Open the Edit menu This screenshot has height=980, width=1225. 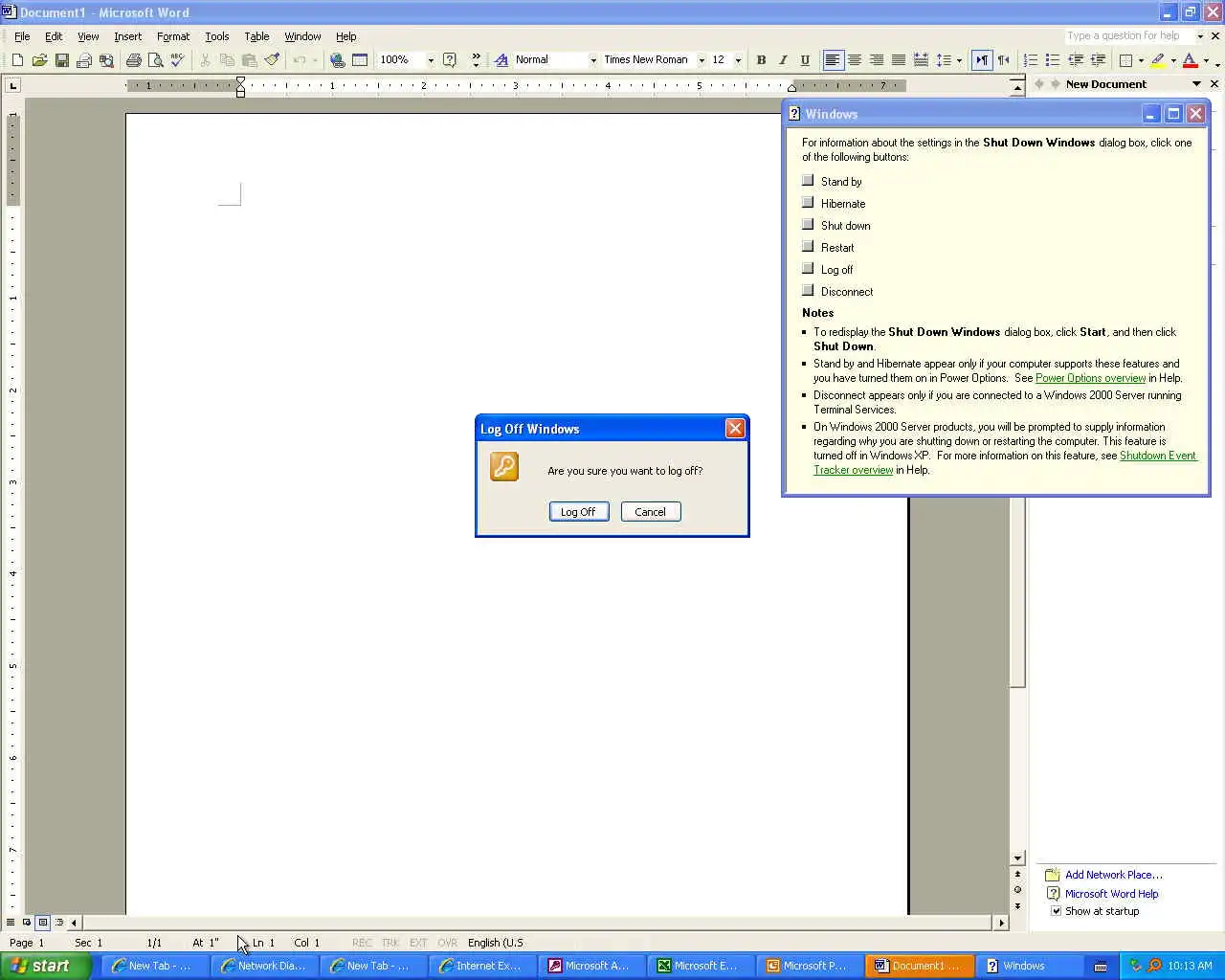tap(54, 36)
